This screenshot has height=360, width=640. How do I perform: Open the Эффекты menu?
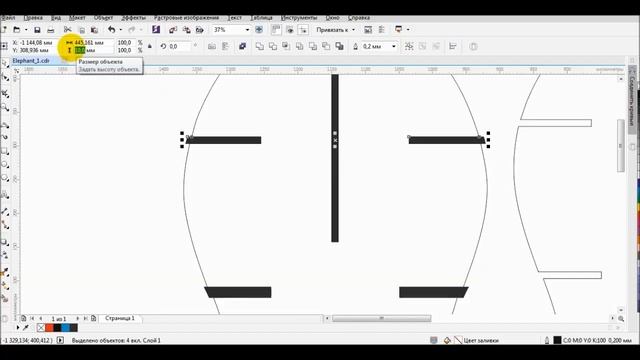(133, 18)
